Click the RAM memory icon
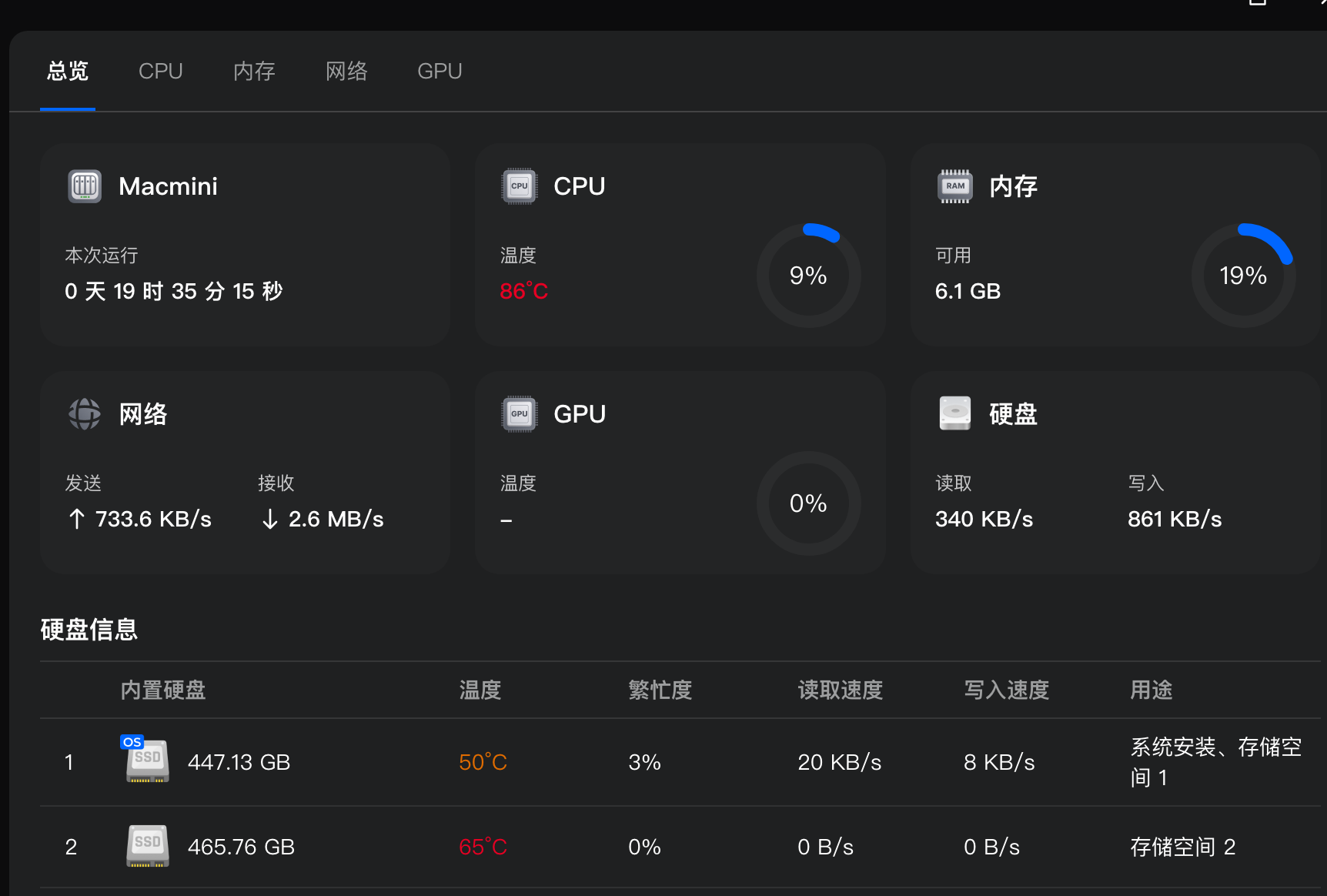The image size is (1327, 896). [955, 186]
